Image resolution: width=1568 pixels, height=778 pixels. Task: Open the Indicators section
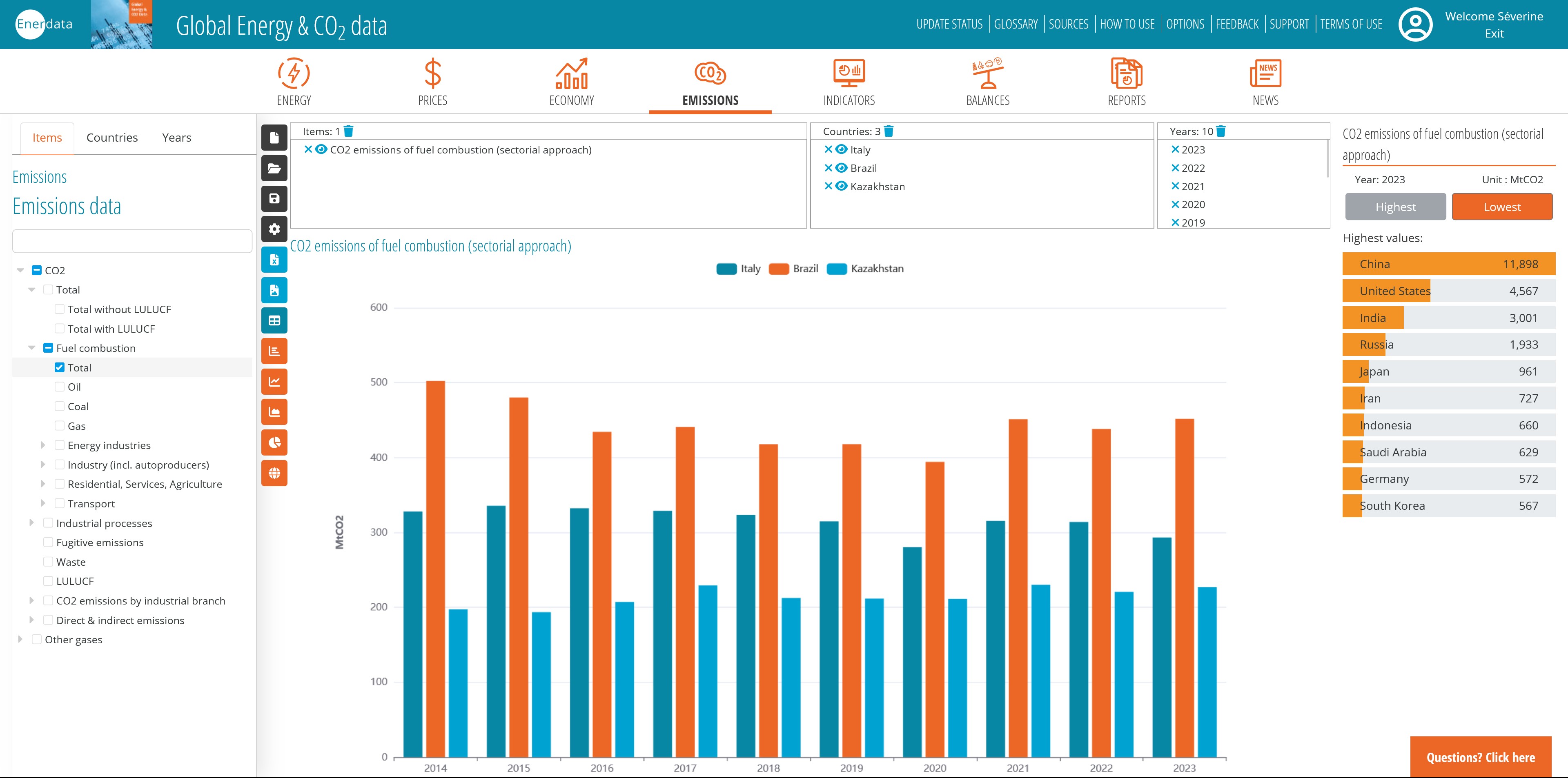pyautogui.click(x=849, y=82)
